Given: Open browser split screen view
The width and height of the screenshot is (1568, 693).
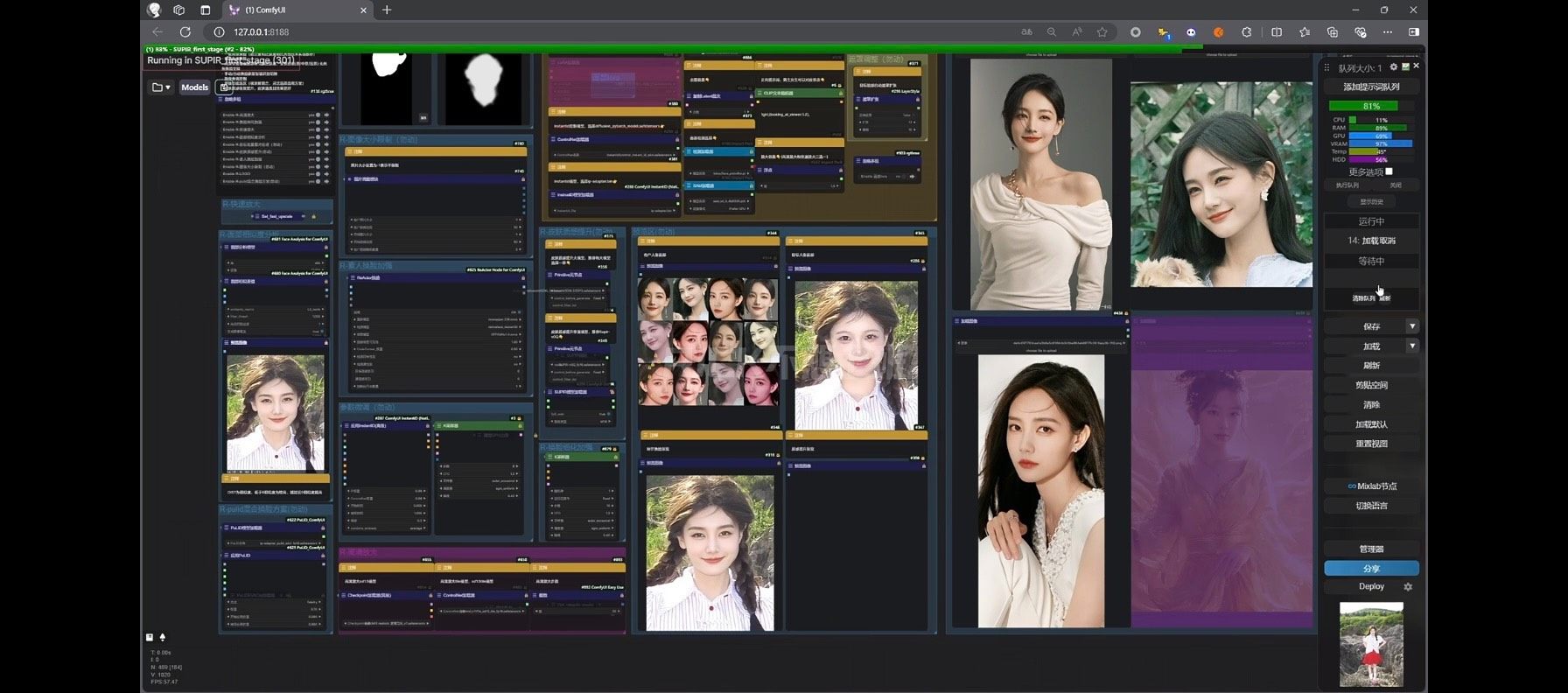Looking at the screenshot, I should point(1277,32).
